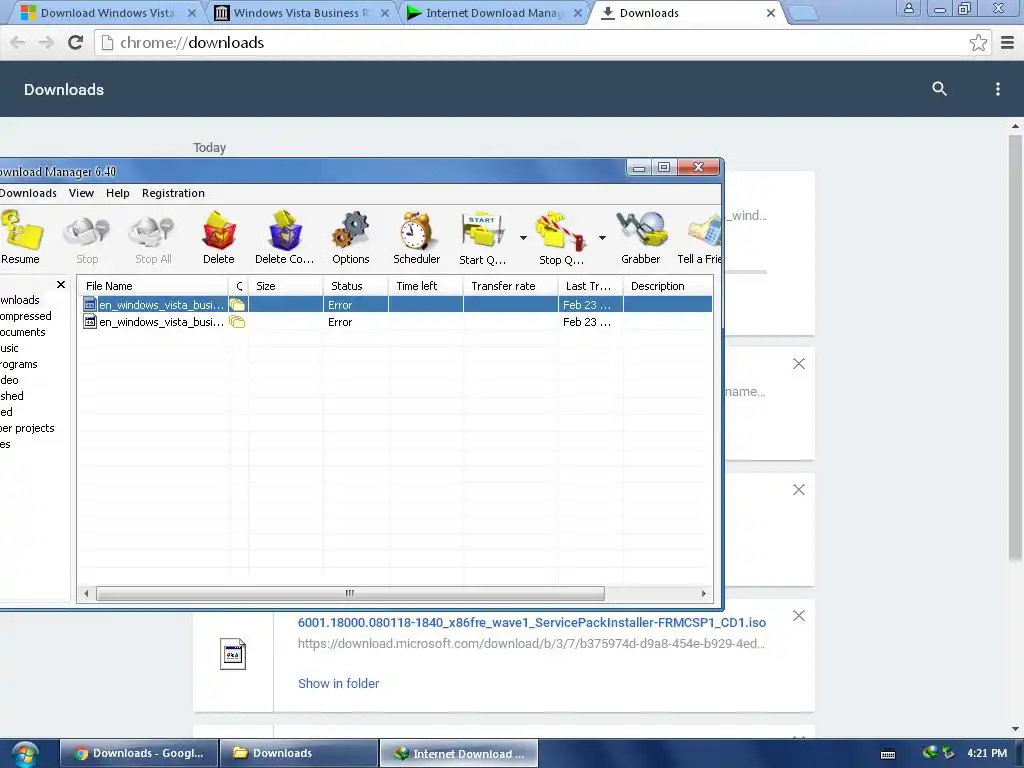Image resolution: width=1024 pixels, height=768 pixels.
Task: Sort by Last Try column header
Action: click(590, 286)
